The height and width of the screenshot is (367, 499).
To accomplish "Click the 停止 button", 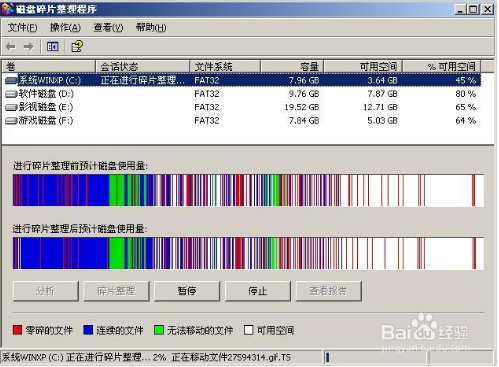I will pyautogui.click(x=258, y=291).
